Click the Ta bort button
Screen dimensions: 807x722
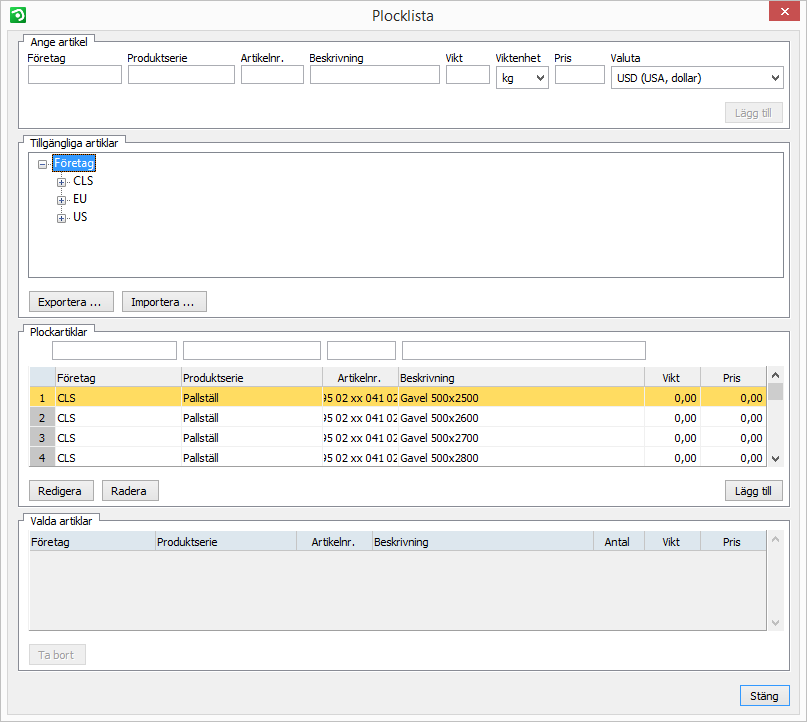pos(57,655)
